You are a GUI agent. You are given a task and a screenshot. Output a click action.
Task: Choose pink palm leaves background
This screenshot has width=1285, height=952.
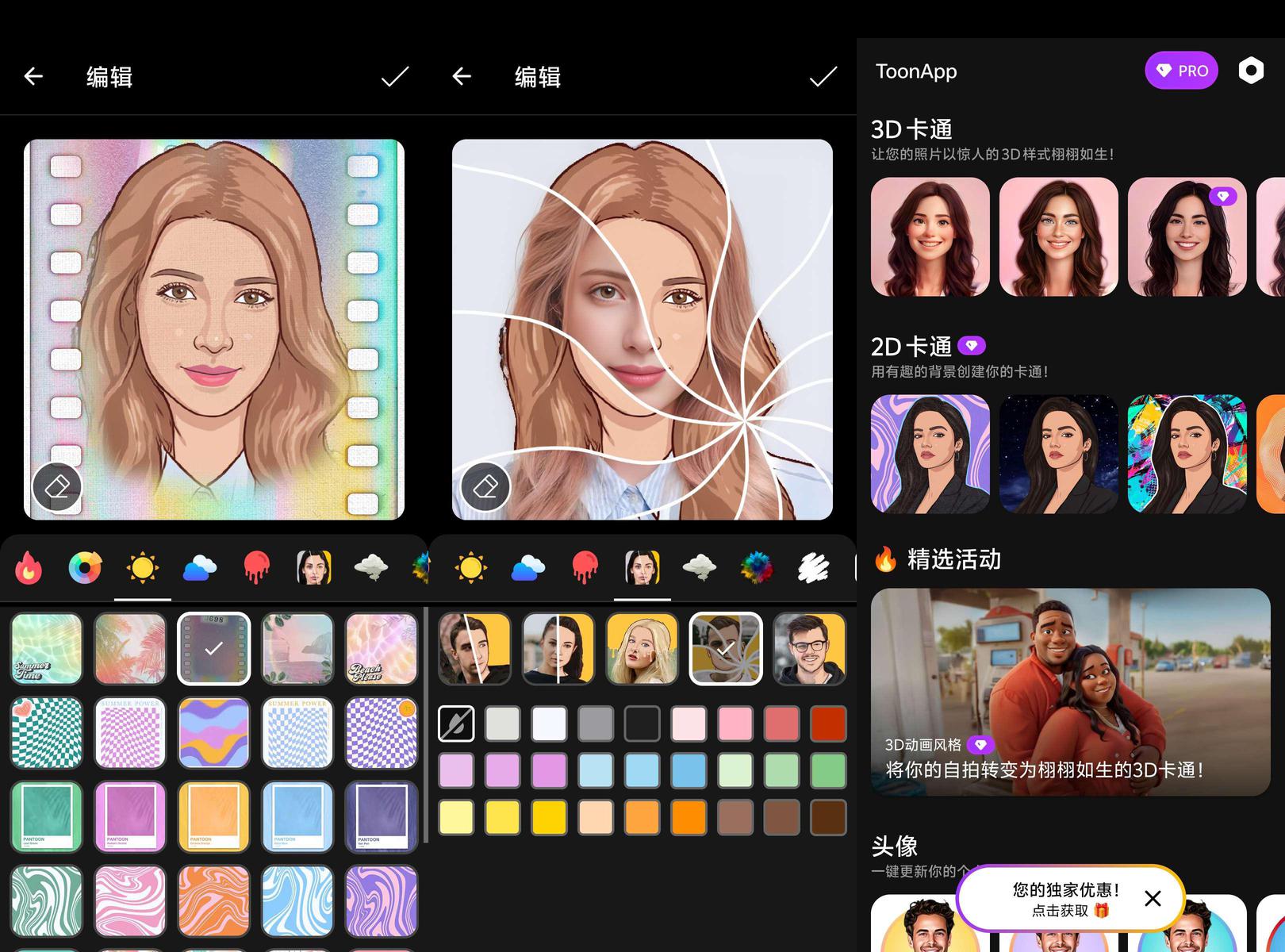click(x=130, y=649)
